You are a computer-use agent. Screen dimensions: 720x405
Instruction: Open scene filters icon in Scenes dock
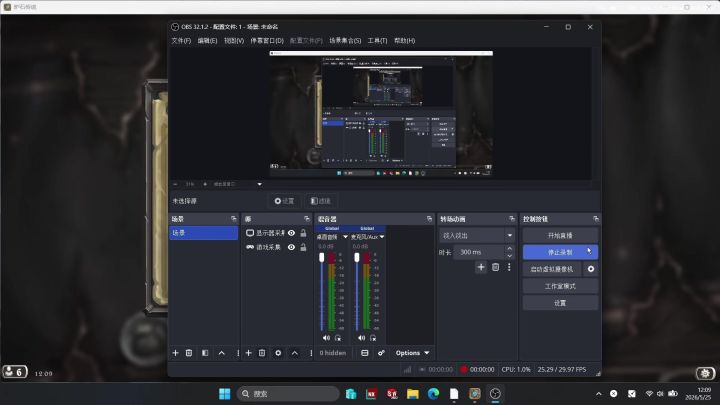tap(205, 353)
